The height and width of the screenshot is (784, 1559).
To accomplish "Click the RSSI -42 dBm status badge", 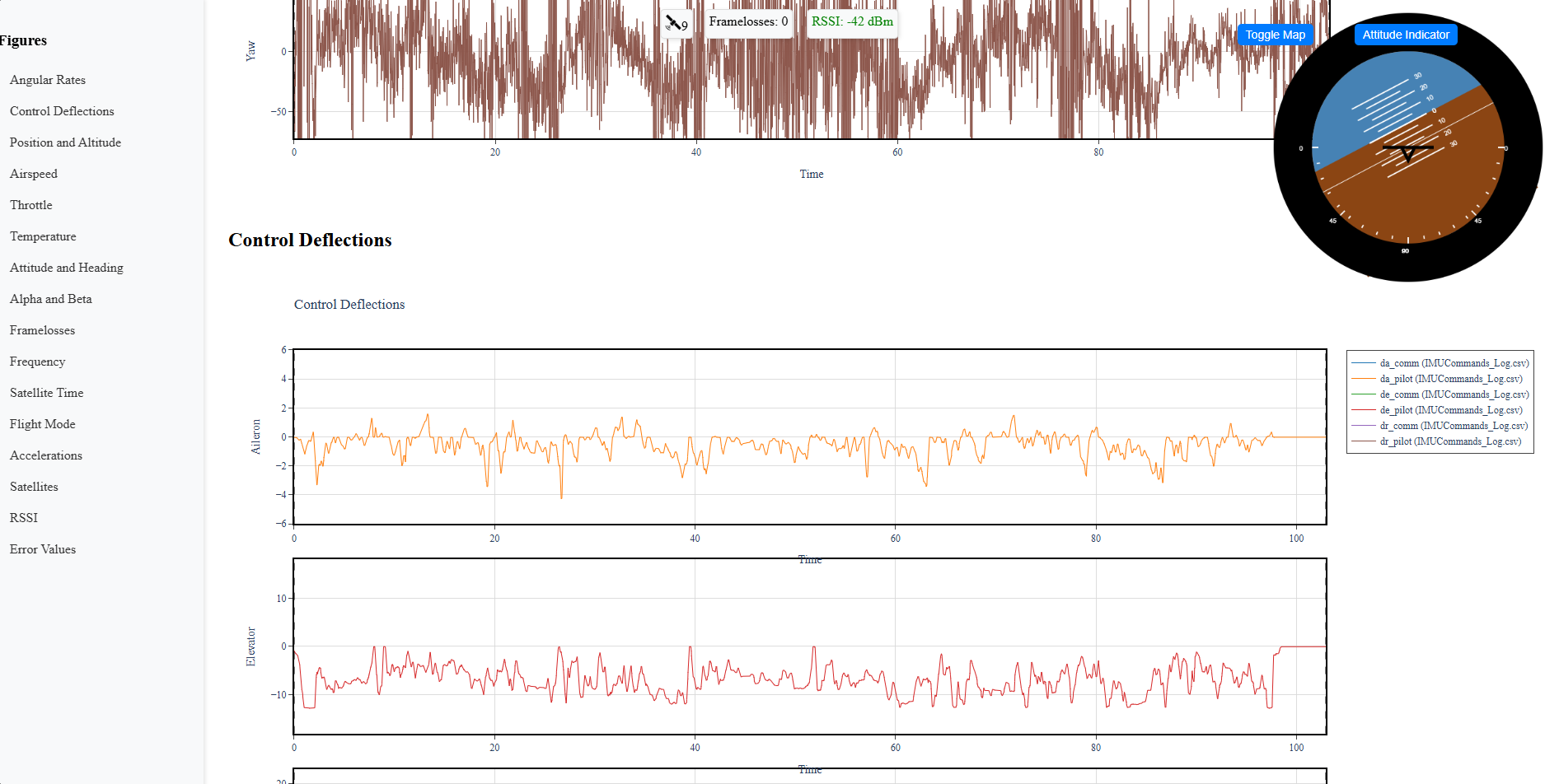I will click(852, 21).
